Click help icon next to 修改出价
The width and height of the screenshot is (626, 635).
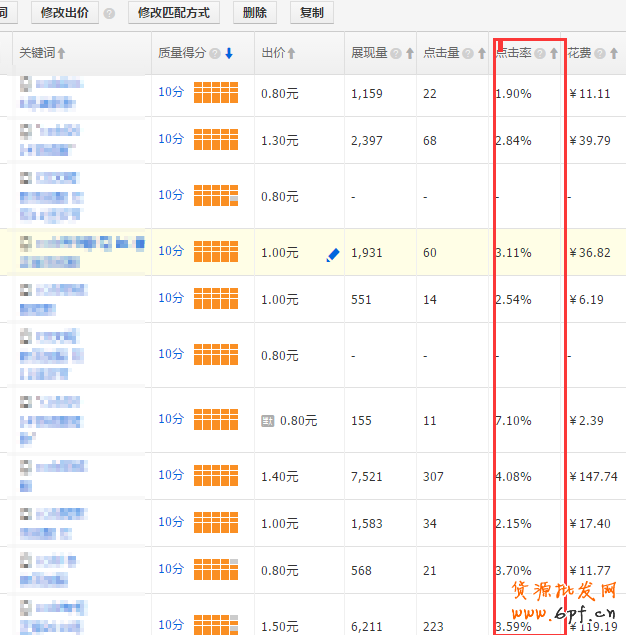tap(109, 14)
